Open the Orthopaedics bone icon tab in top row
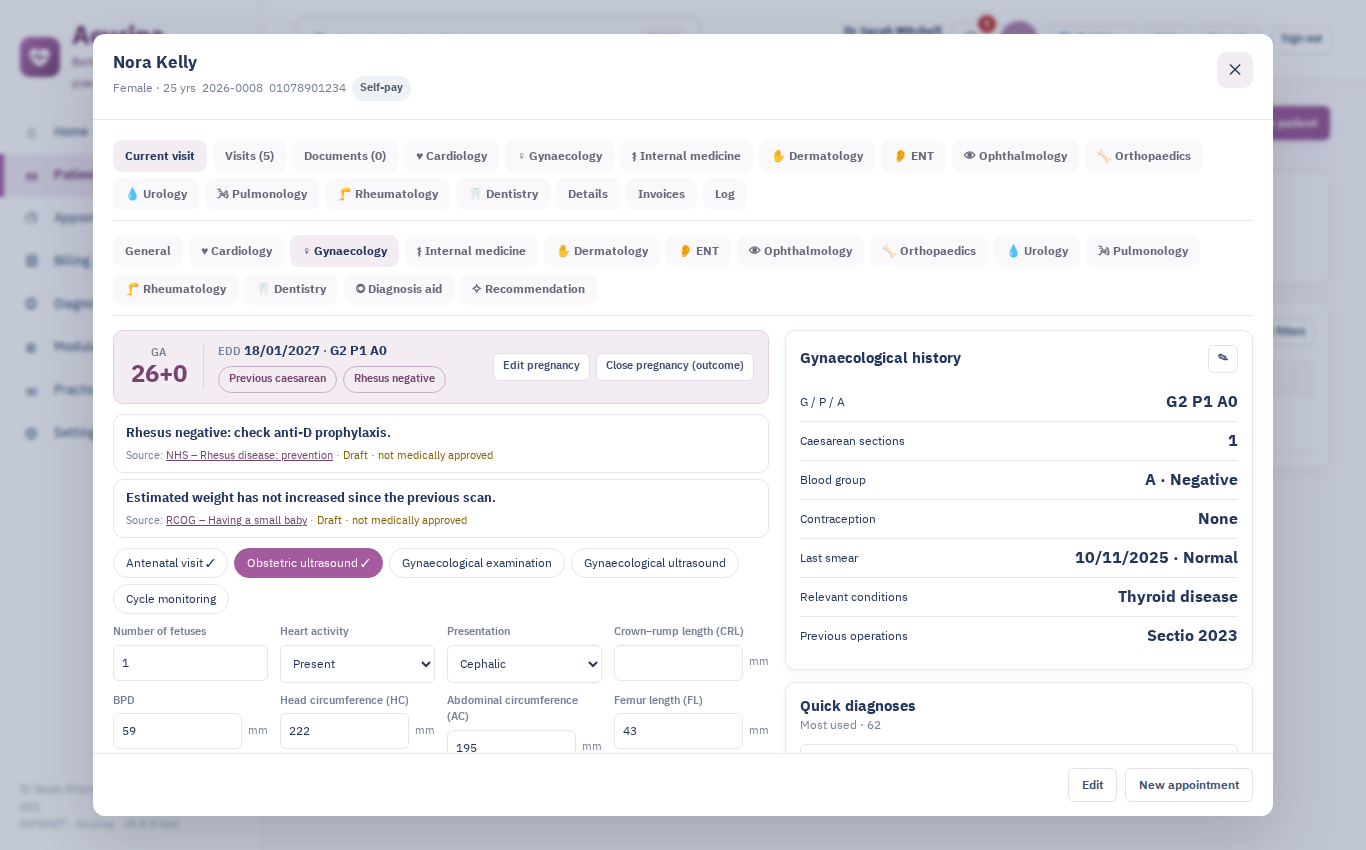Image resolution: width=1366 pixels, height=850 pixels. click(x=1143, y=156)
